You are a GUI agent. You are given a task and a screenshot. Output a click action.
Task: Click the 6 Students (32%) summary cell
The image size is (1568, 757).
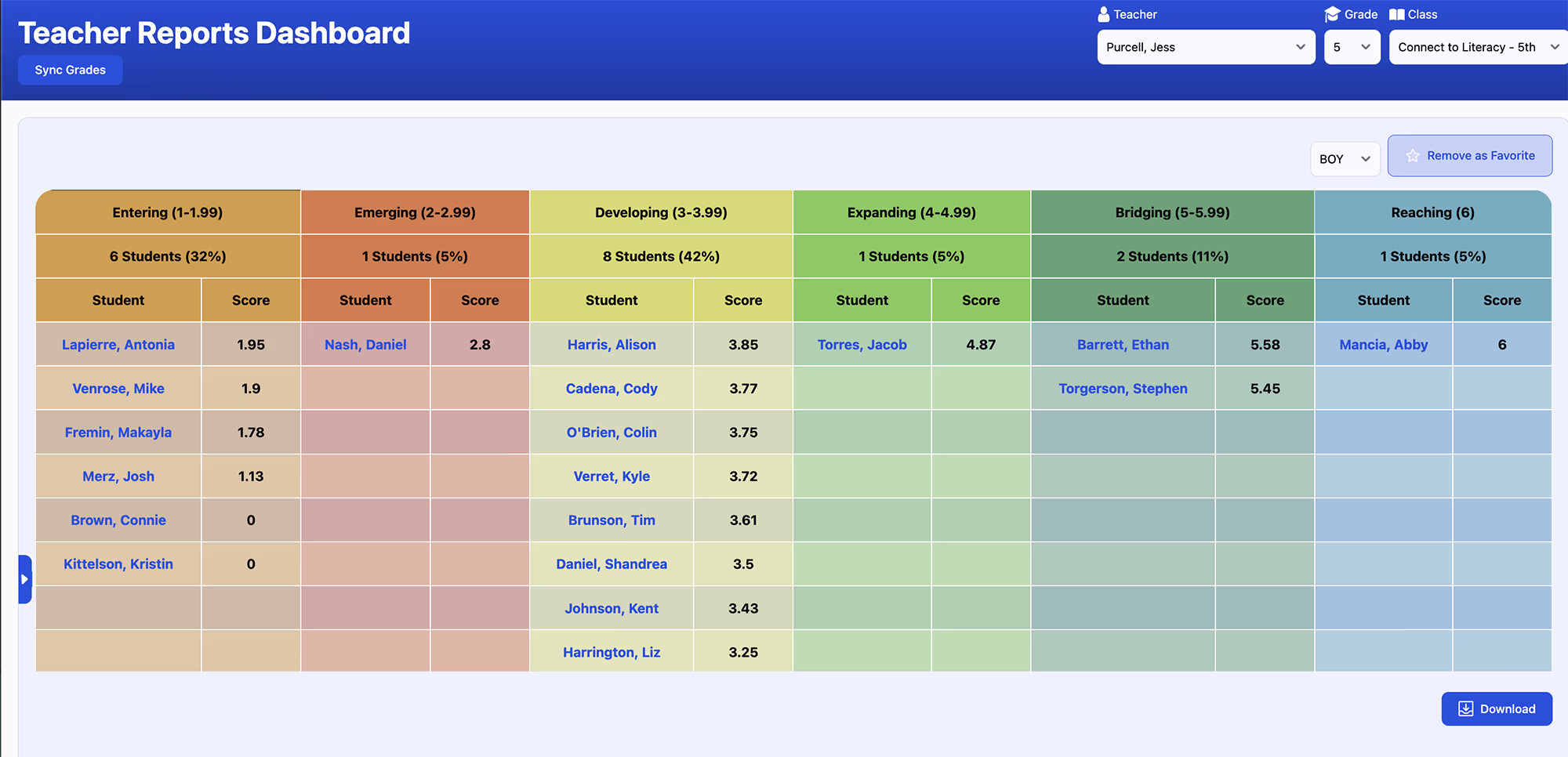pyautogui.click(x=168, y=256)
